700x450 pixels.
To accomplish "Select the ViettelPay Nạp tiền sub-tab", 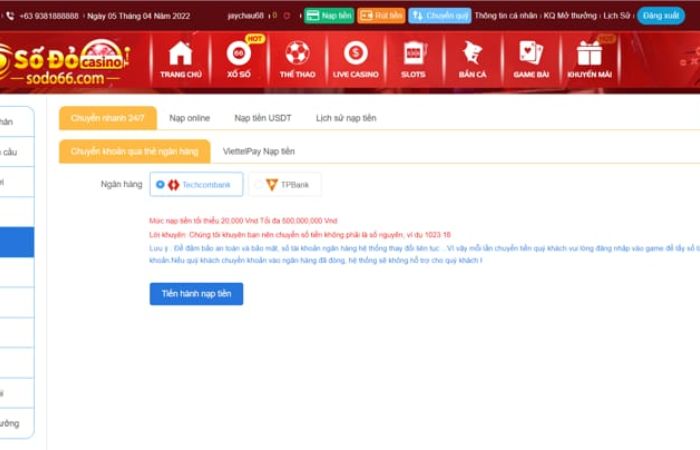I will 258,151.
